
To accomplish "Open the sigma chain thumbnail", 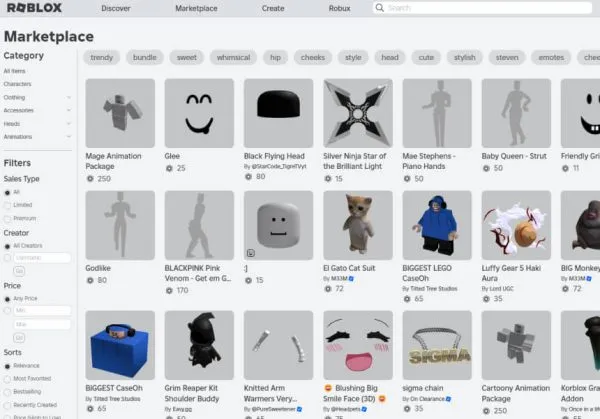I will [437, 345].
